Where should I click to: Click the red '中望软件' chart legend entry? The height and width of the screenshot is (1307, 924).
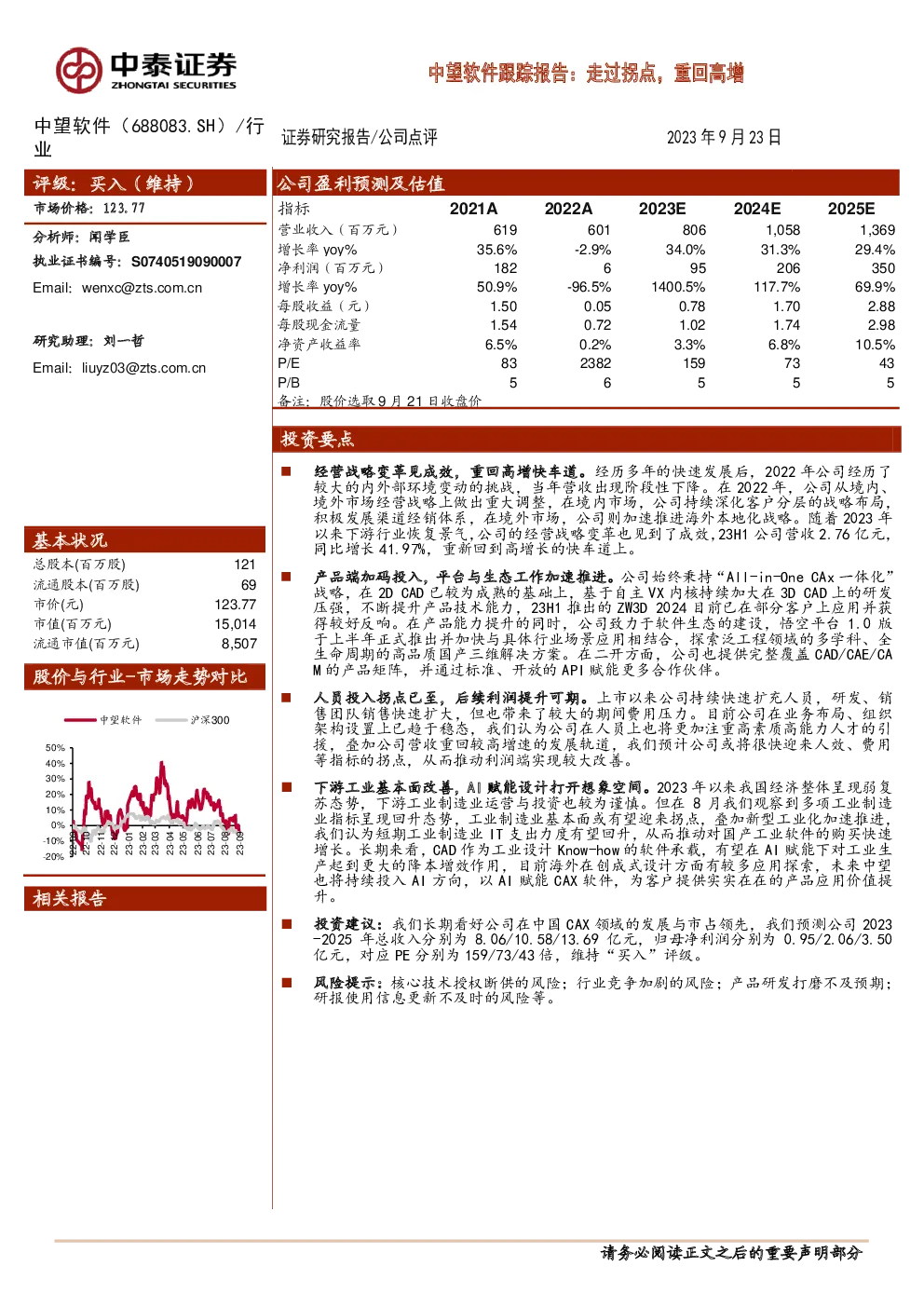(104, 720)
